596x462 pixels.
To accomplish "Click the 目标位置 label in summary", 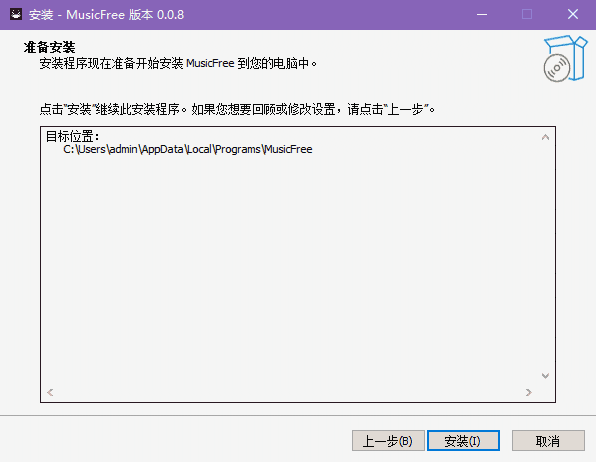I will point(72,136).
